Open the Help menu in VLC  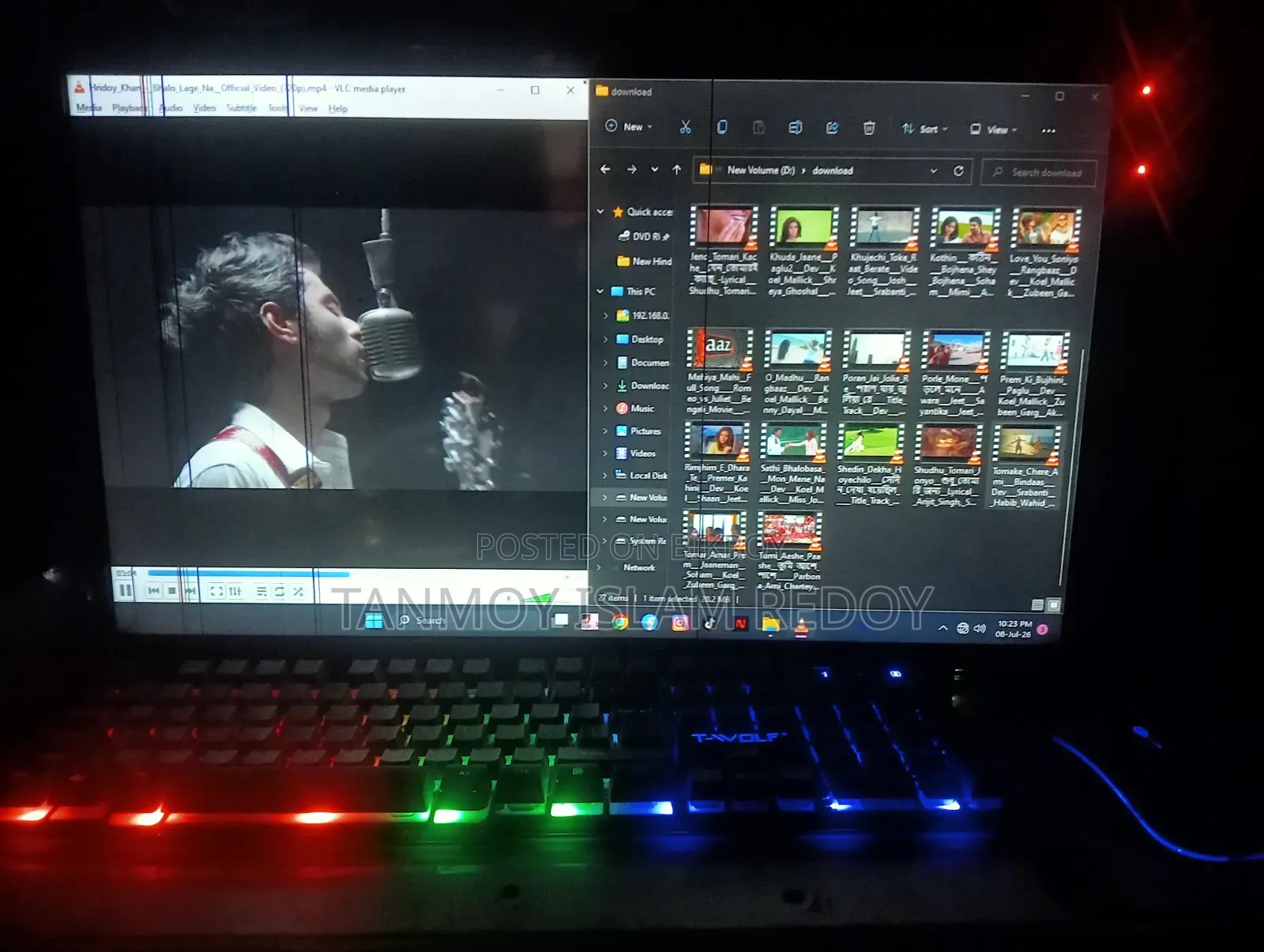pyautogui.click(x=338, y=108)
